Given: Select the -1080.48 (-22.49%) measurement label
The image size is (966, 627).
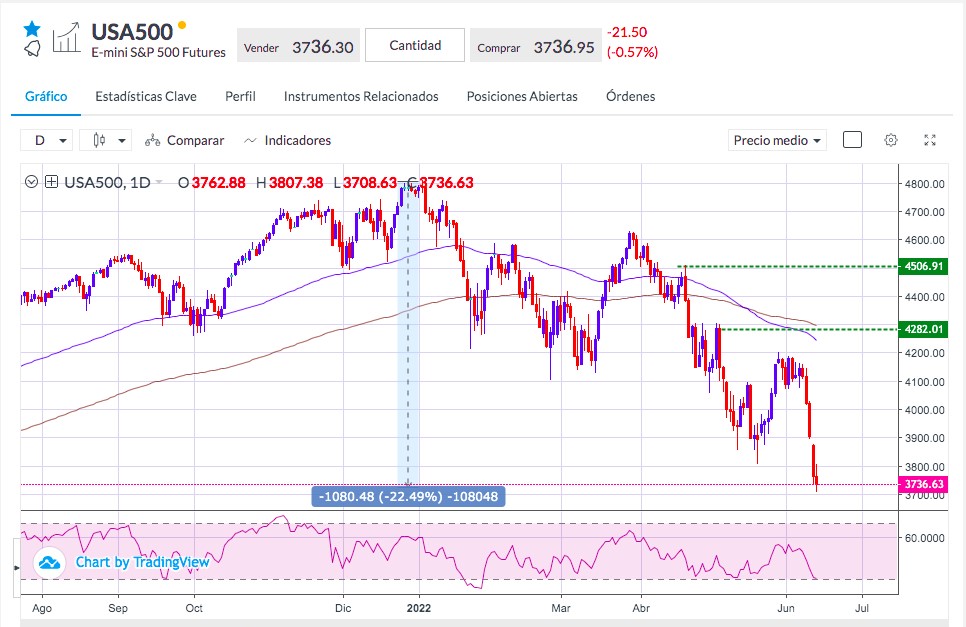Looking at the screenshot, I should pyautogui.click(x=408, y=496).
